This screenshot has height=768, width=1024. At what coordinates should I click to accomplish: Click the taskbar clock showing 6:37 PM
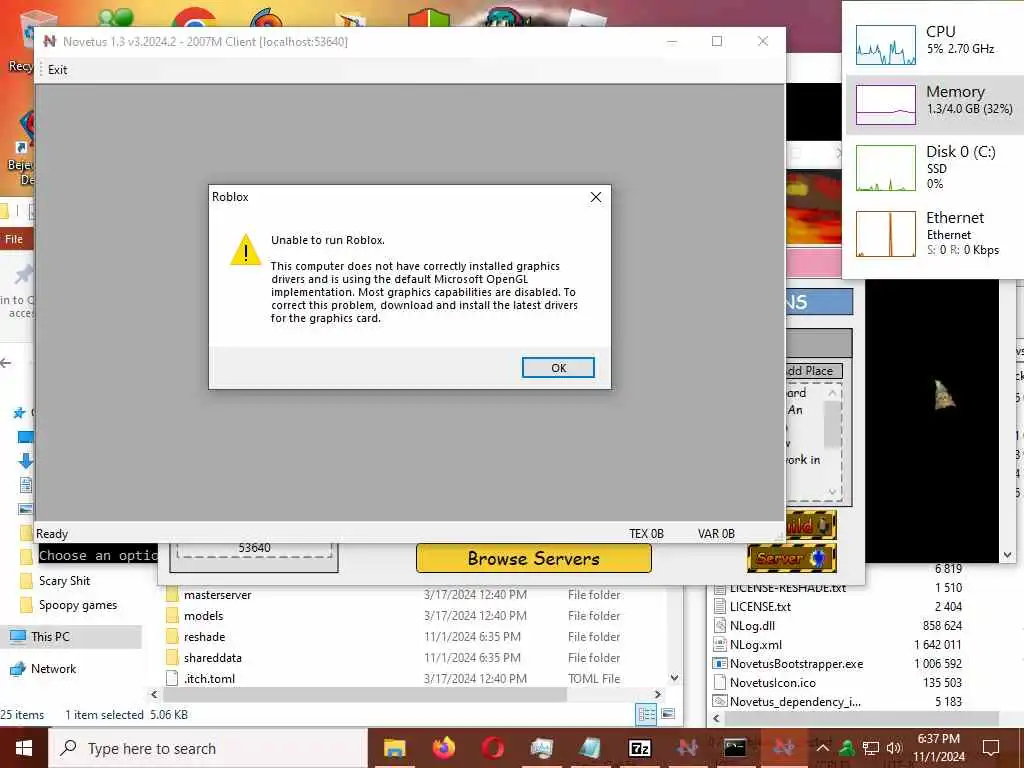point(938,748)
